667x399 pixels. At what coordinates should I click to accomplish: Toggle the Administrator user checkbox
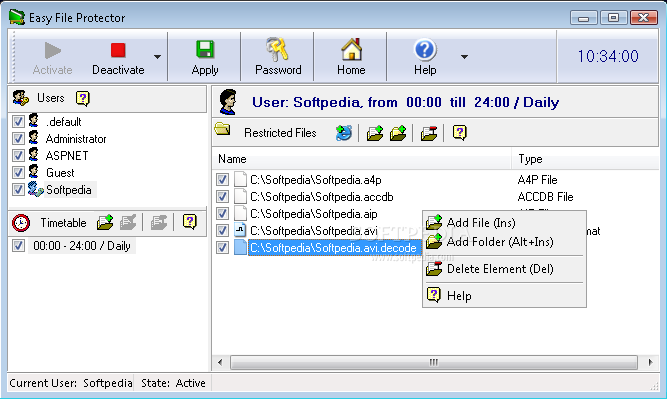pyautogui.click(x=18, y=139)
